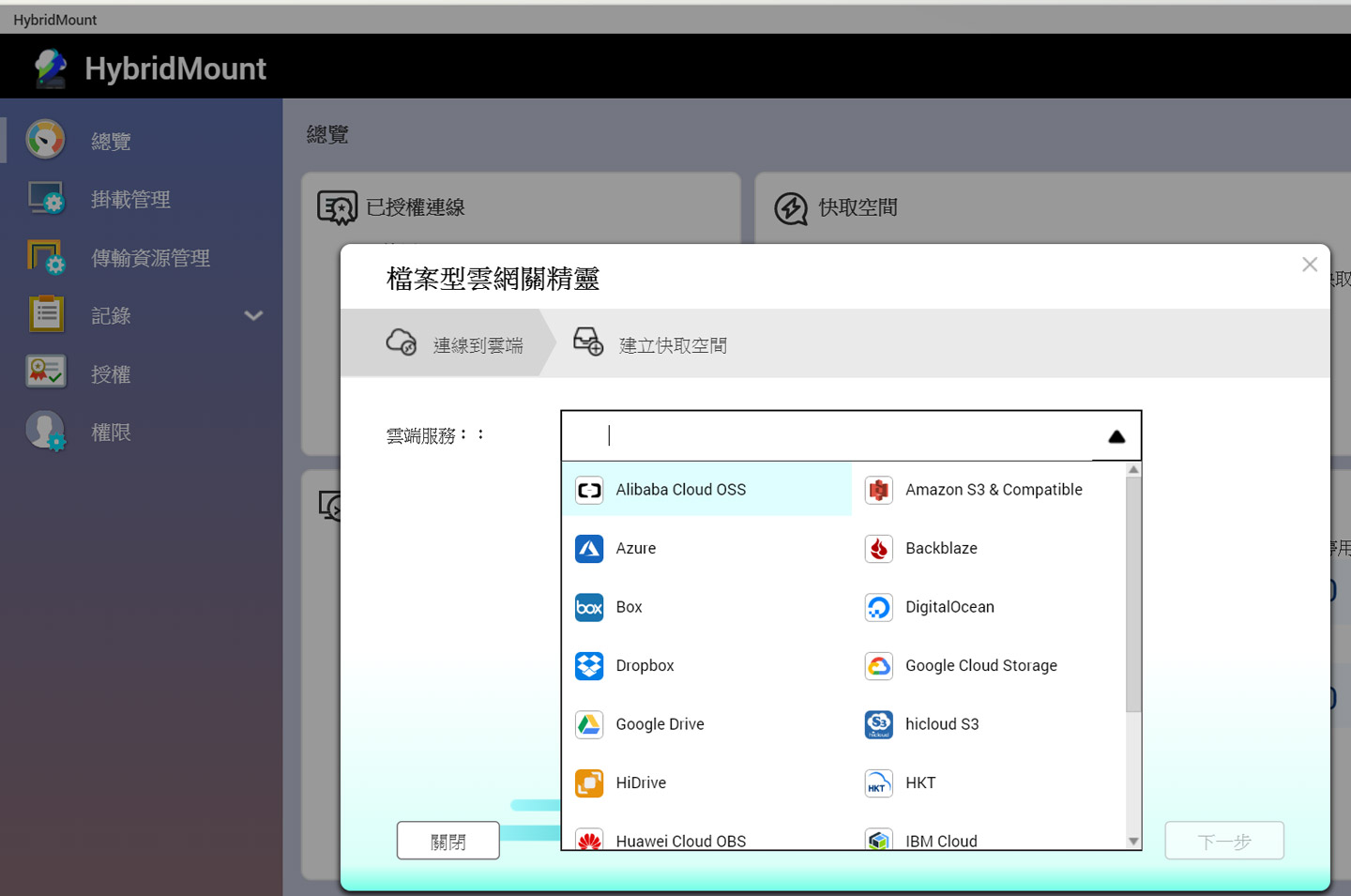
Task: Pick the Box service icon
Action: (x=589, y=607)
